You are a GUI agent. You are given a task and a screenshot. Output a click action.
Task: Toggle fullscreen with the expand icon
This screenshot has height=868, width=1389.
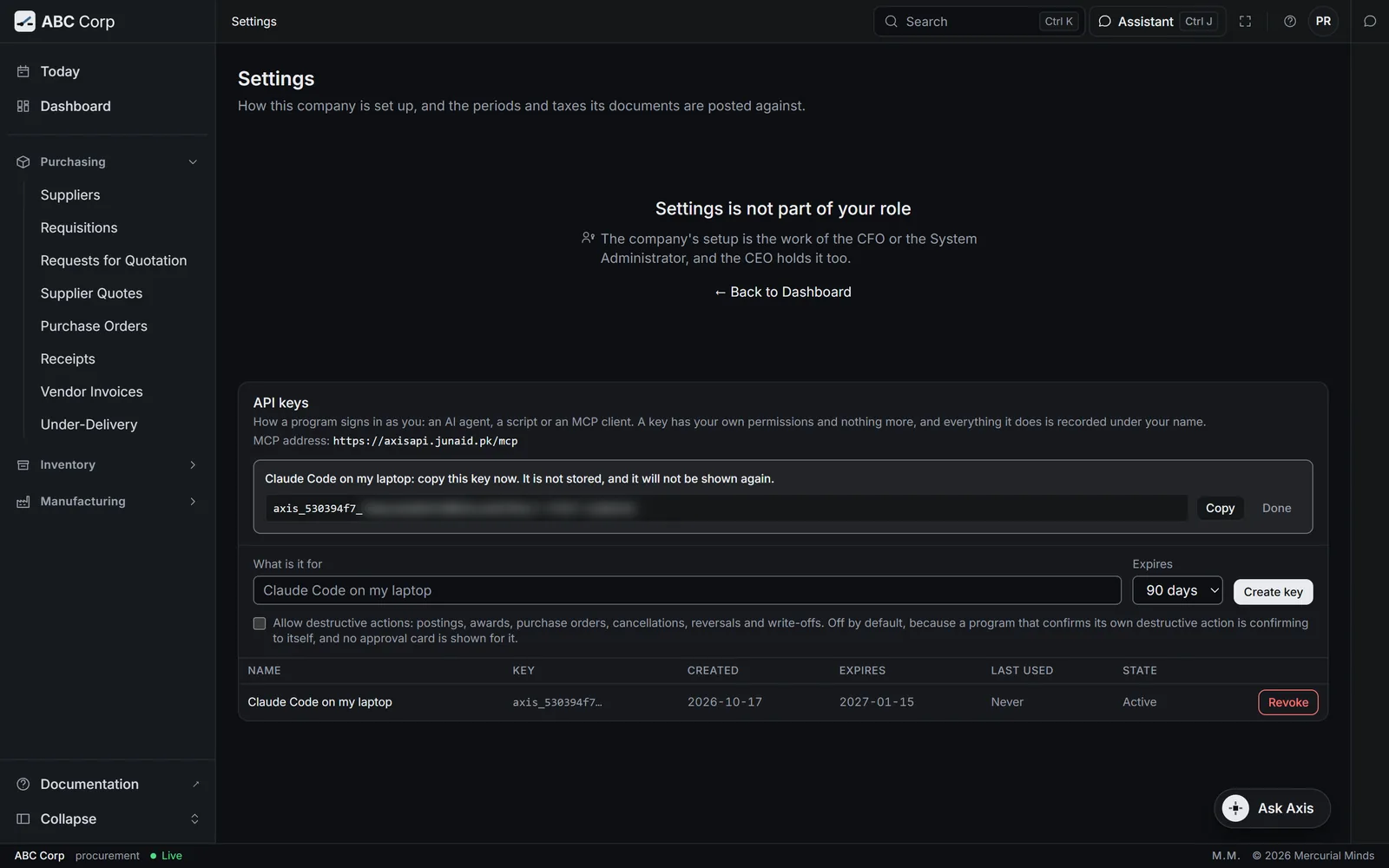coord(1245,22)
